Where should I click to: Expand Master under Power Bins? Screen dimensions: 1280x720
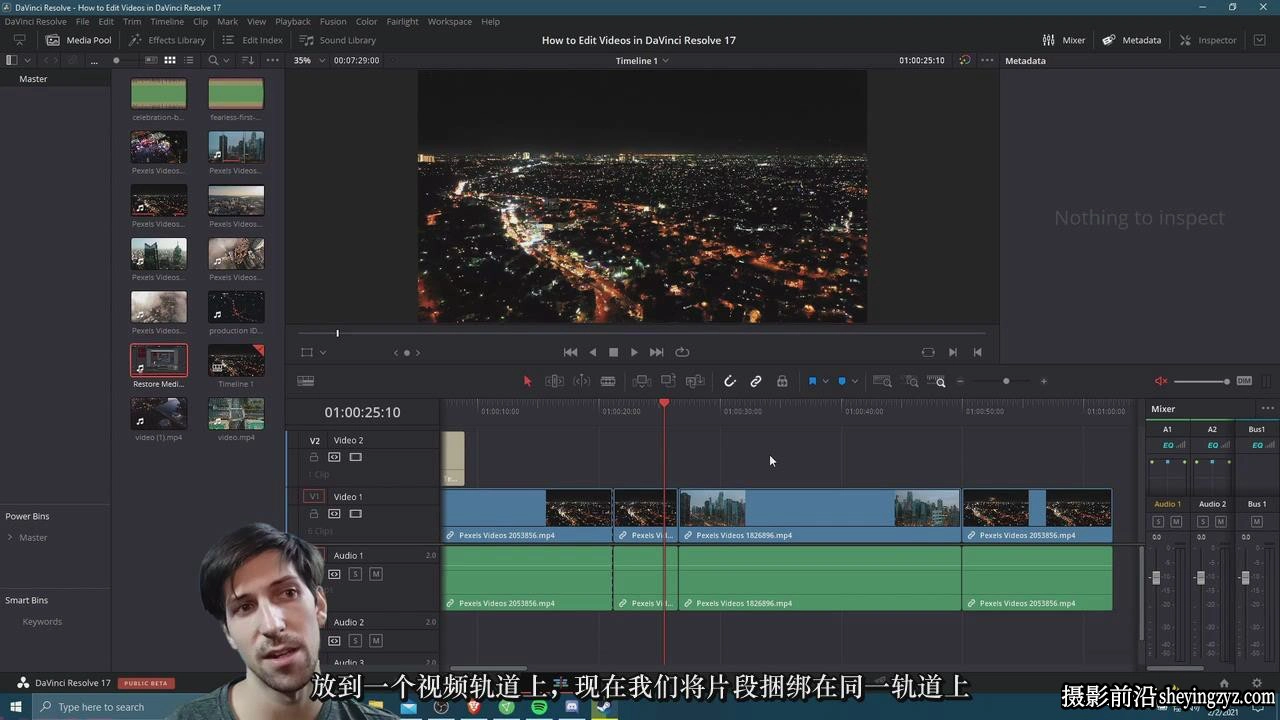(10, 537)
